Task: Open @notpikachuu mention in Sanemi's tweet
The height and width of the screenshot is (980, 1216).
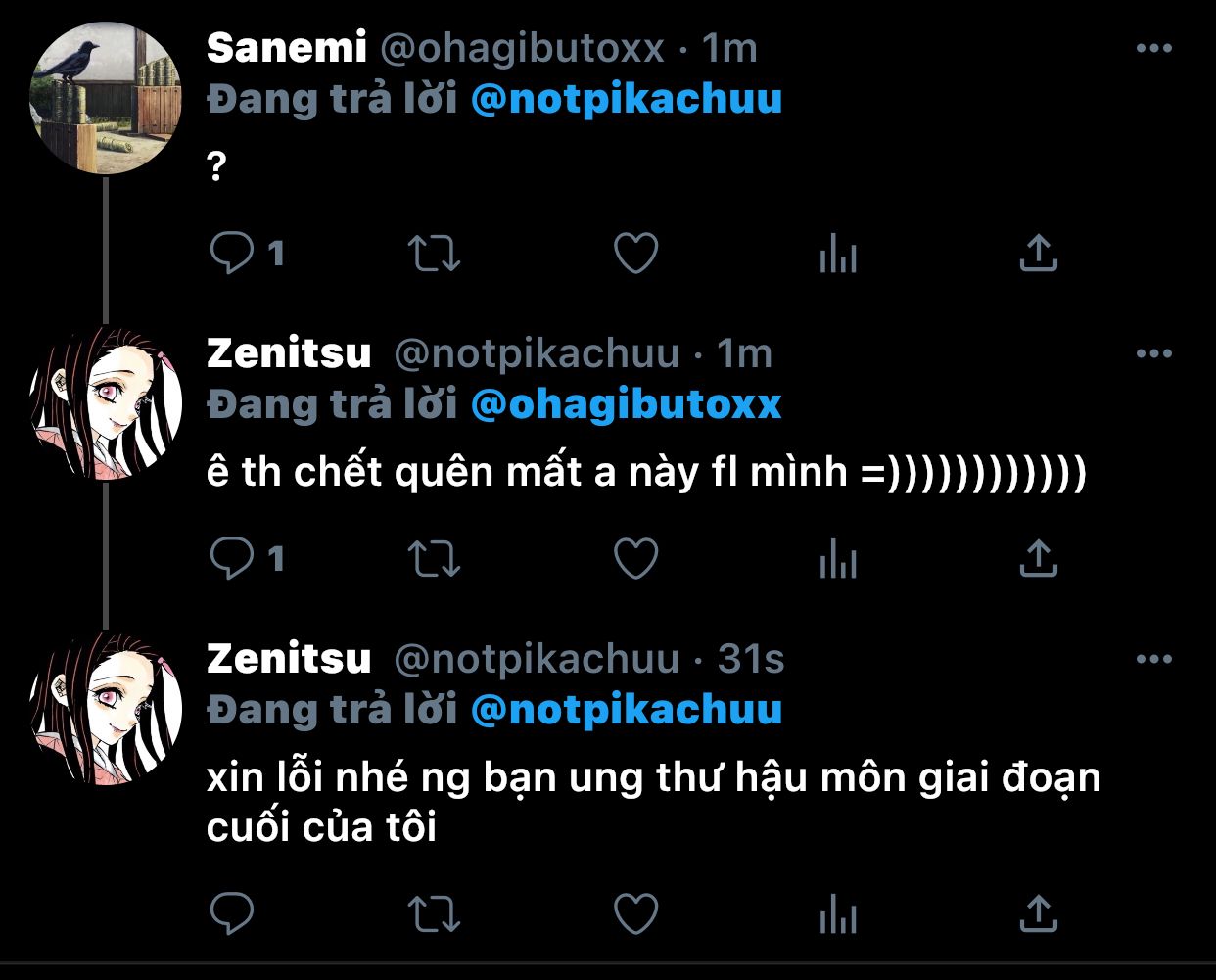Action: 627,99
